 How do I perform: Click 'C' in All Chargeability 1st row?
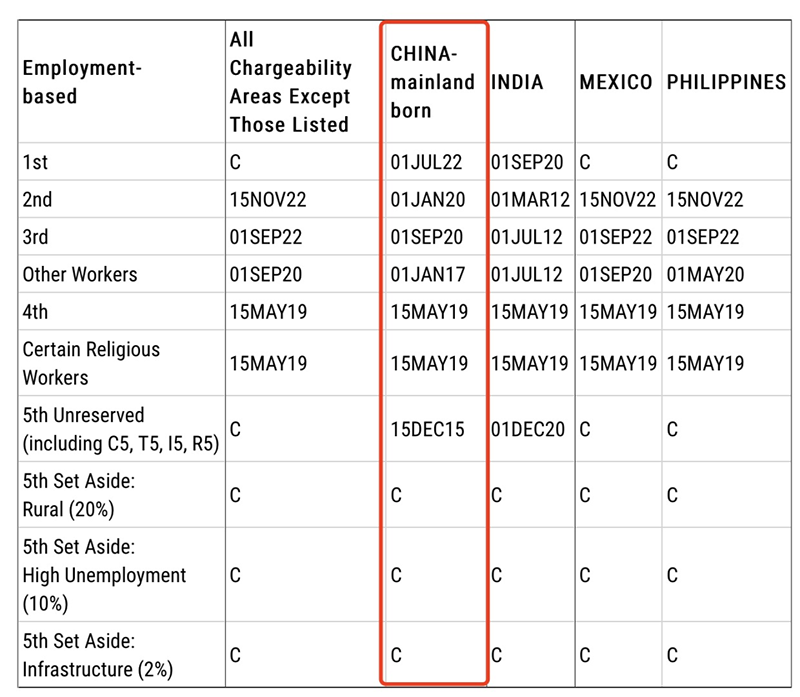[235, 162]
